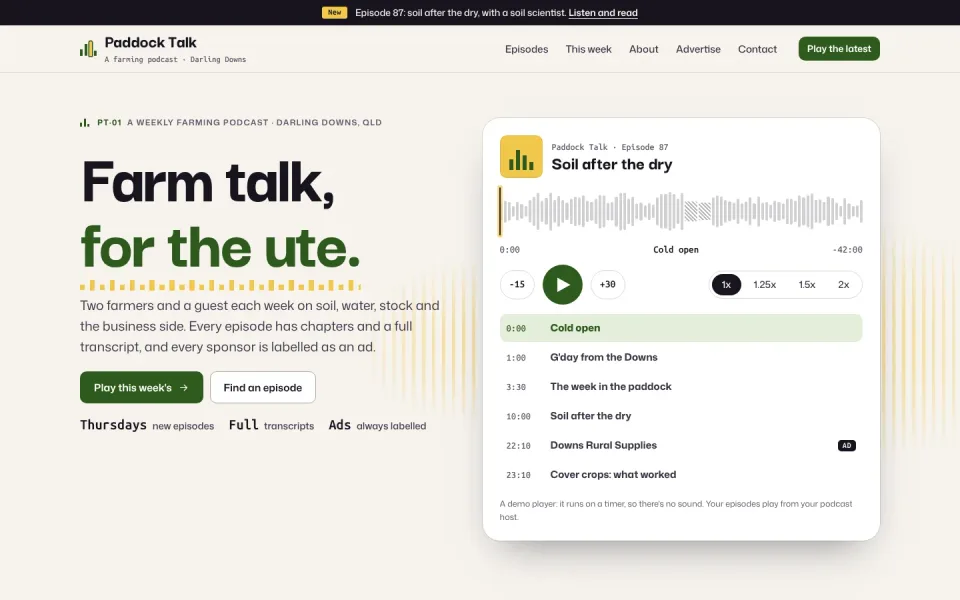Select 1x playback speed
The height and width of the screenshot is (600, 960).
(726, 285)
